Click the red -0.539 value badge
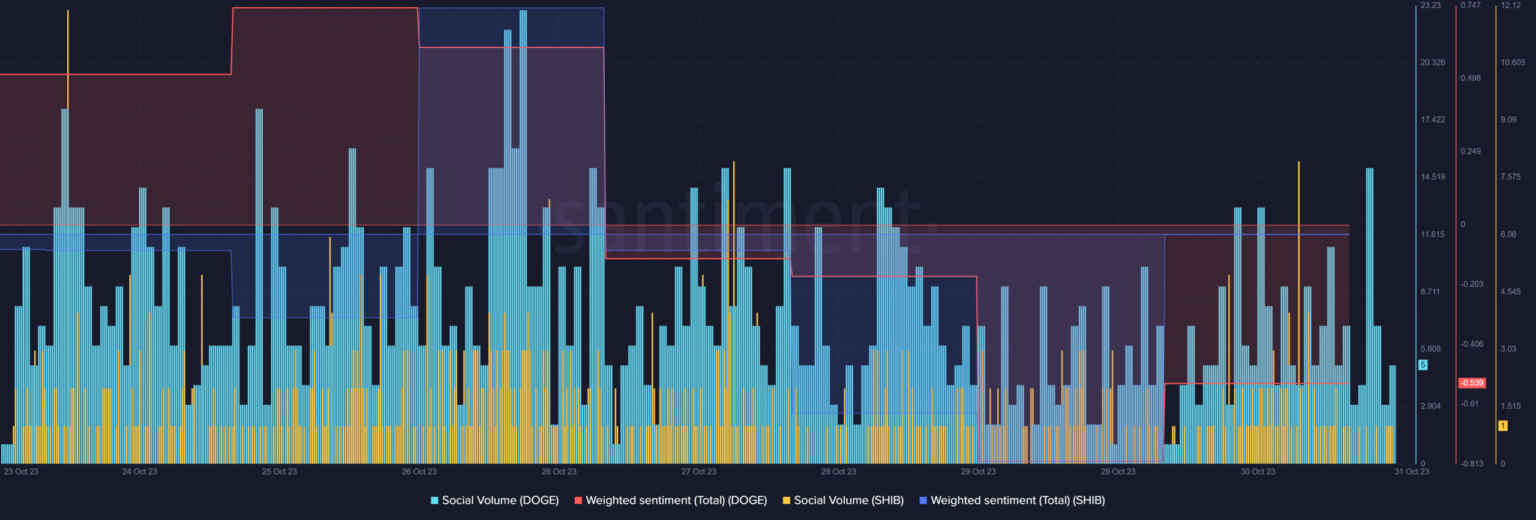Image resolution: width=1536 pixels, height=520 pixels. click(1471, 383)
